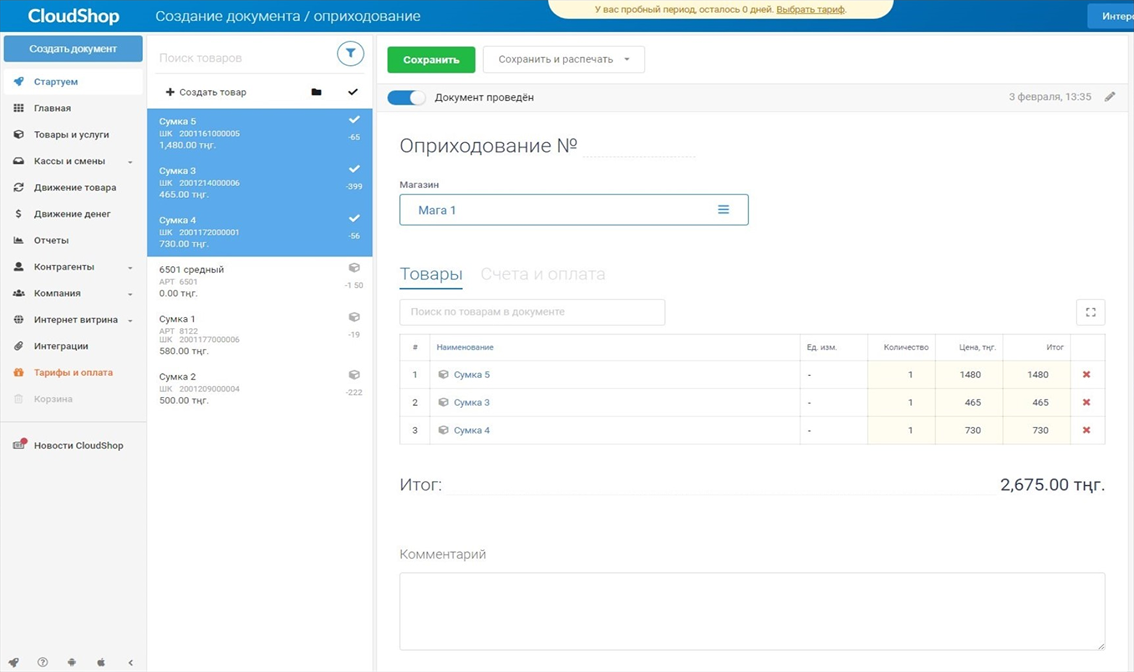Switch to Счета и оплата tab

[542, 274]
